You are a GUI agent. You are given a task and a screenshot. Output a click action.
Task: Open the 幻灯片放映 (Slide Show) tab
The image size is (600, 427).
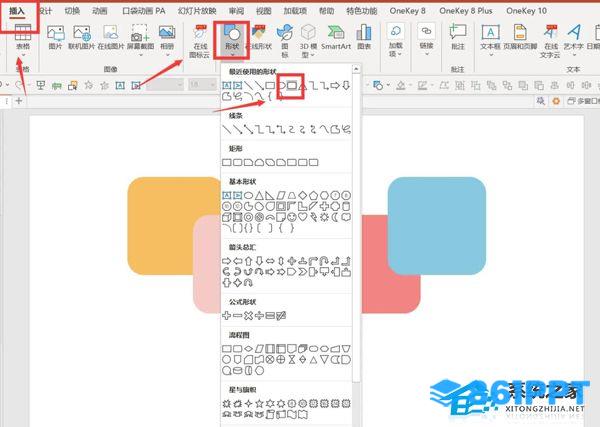click(x=197, y=11)
